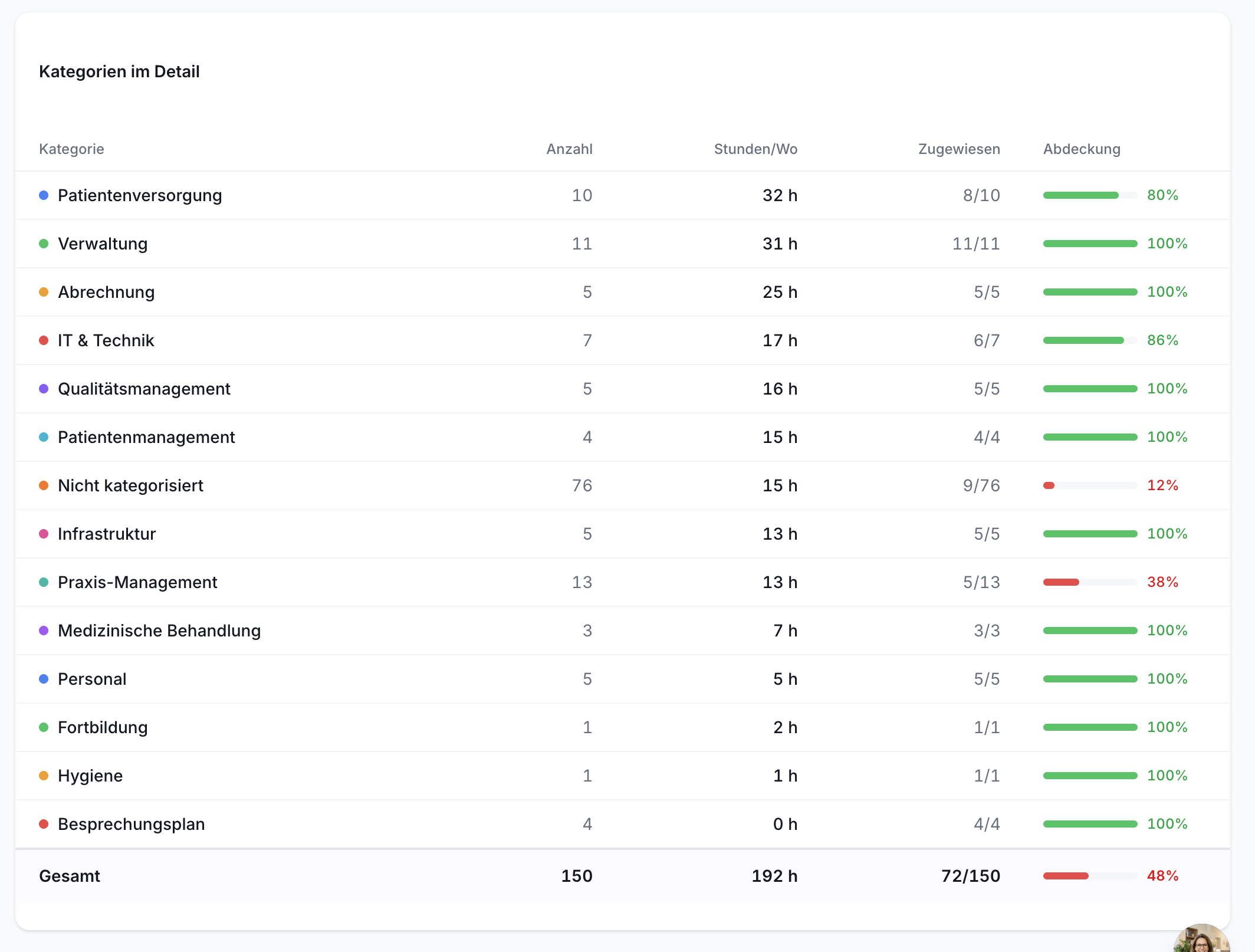Click the 5/13 assigned value
Screen dimensions: 1255x952
981,582
